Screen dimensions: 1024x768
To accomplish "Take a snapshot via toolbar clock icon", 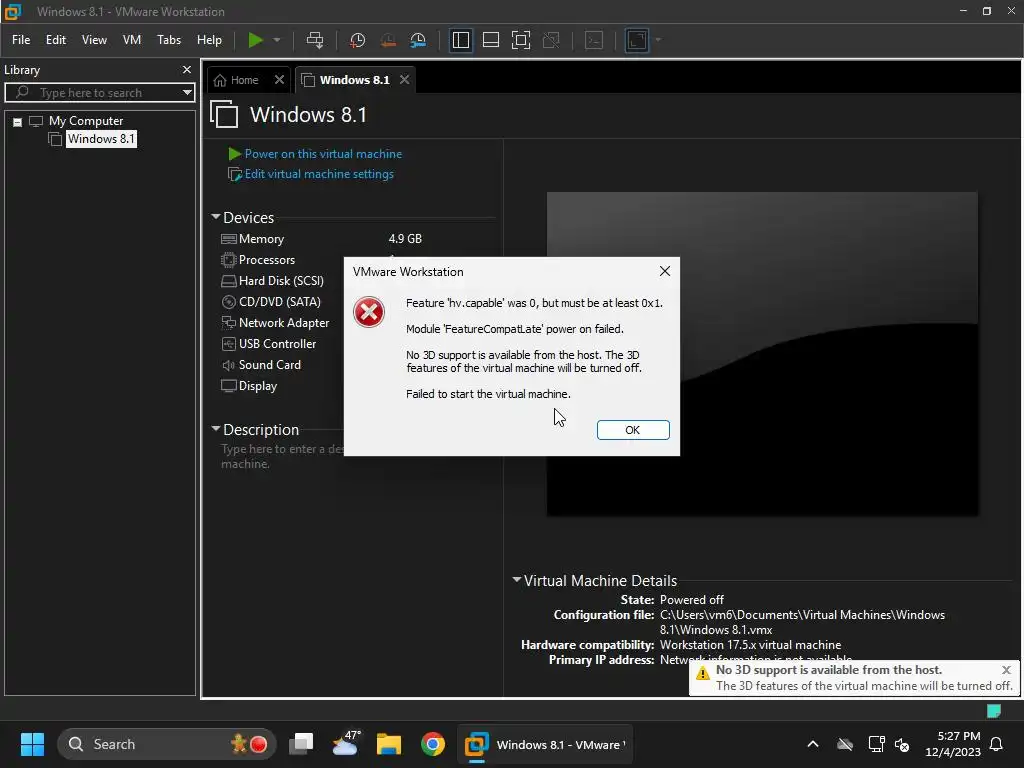I will [357, 40].
